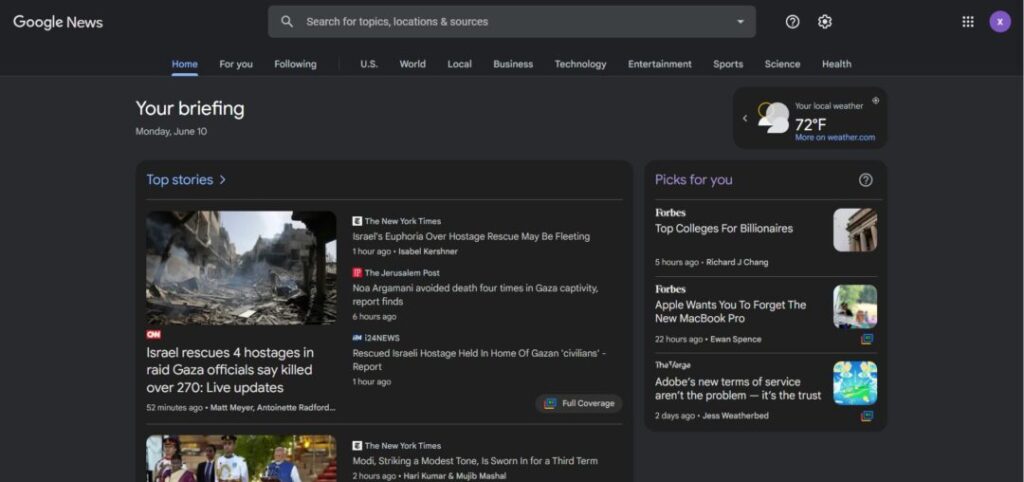1024x482 pixels.
Task: Open the purple account avatar
Action: pos(1000,22)
